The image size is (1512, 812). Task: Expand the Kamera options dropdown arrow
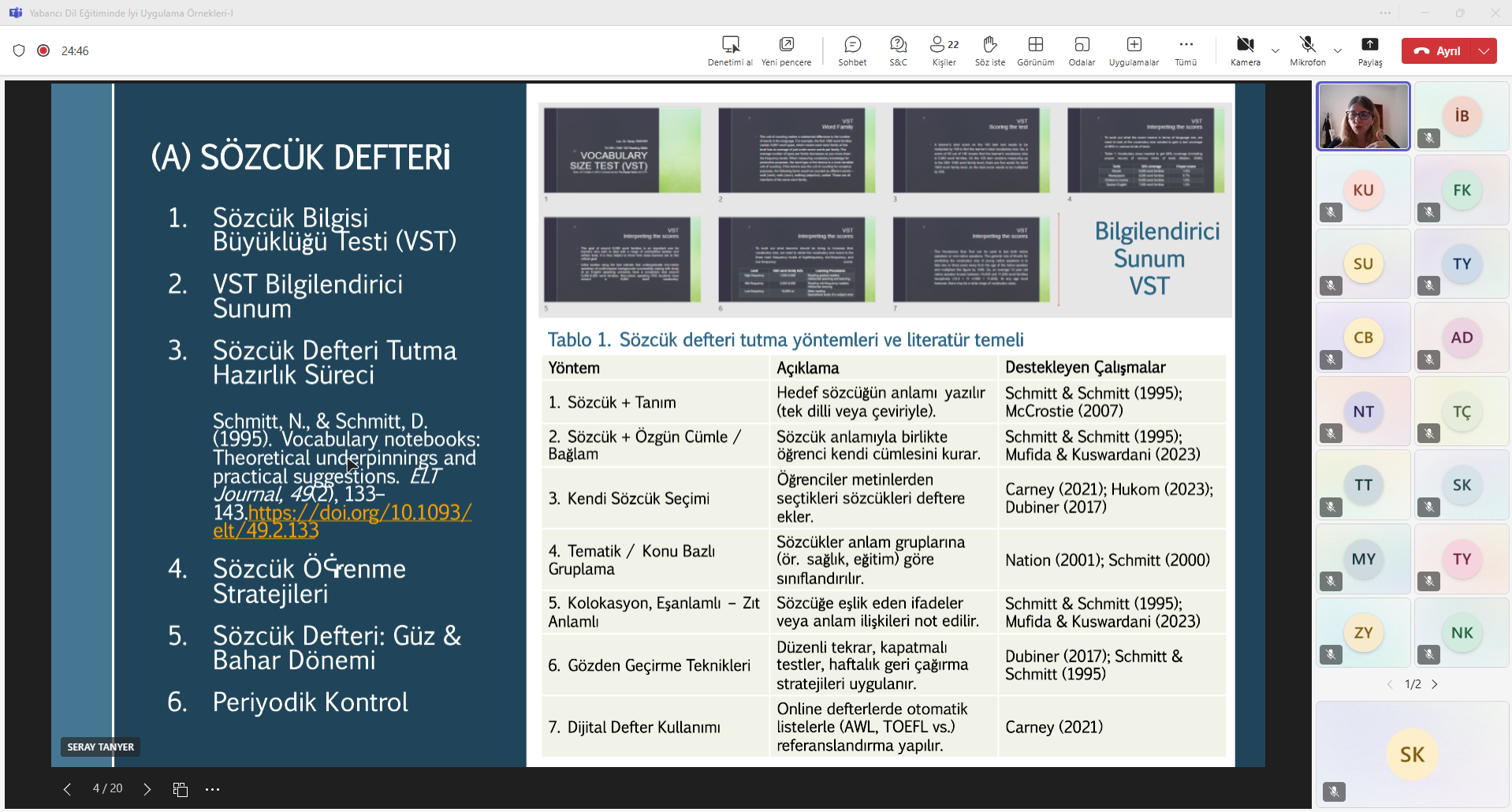pyautogui.click(x=1276, y=51)
